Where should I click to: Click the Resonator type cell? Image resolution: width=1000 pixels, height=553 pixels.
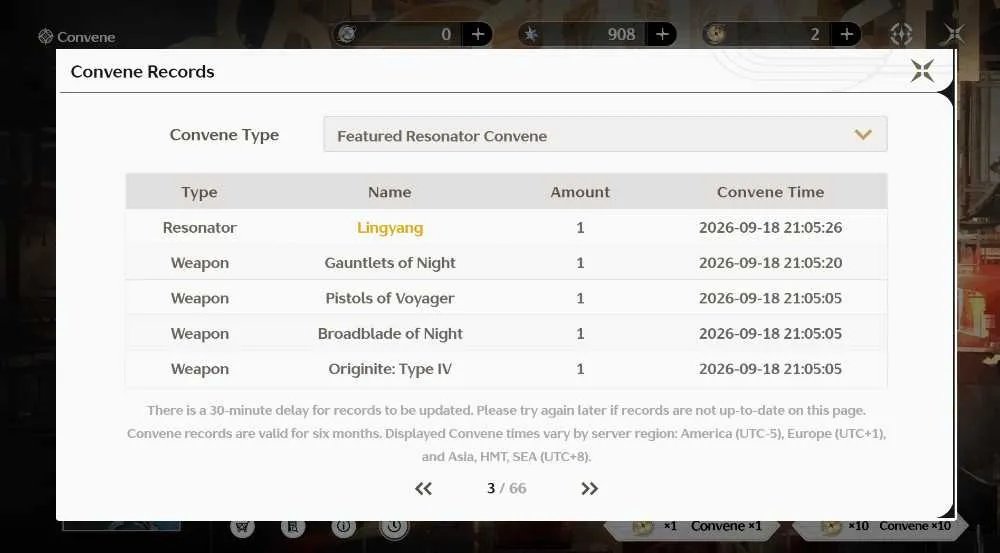[200, 228]
